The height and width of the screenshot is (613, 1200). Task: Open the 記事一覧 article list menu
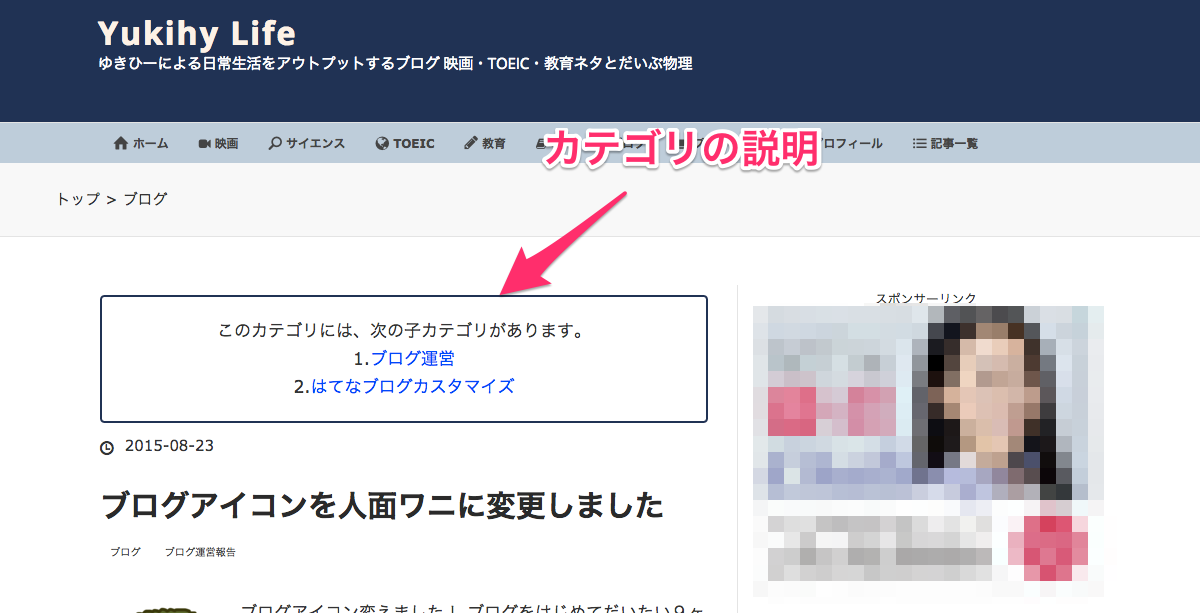coord(945,143)
